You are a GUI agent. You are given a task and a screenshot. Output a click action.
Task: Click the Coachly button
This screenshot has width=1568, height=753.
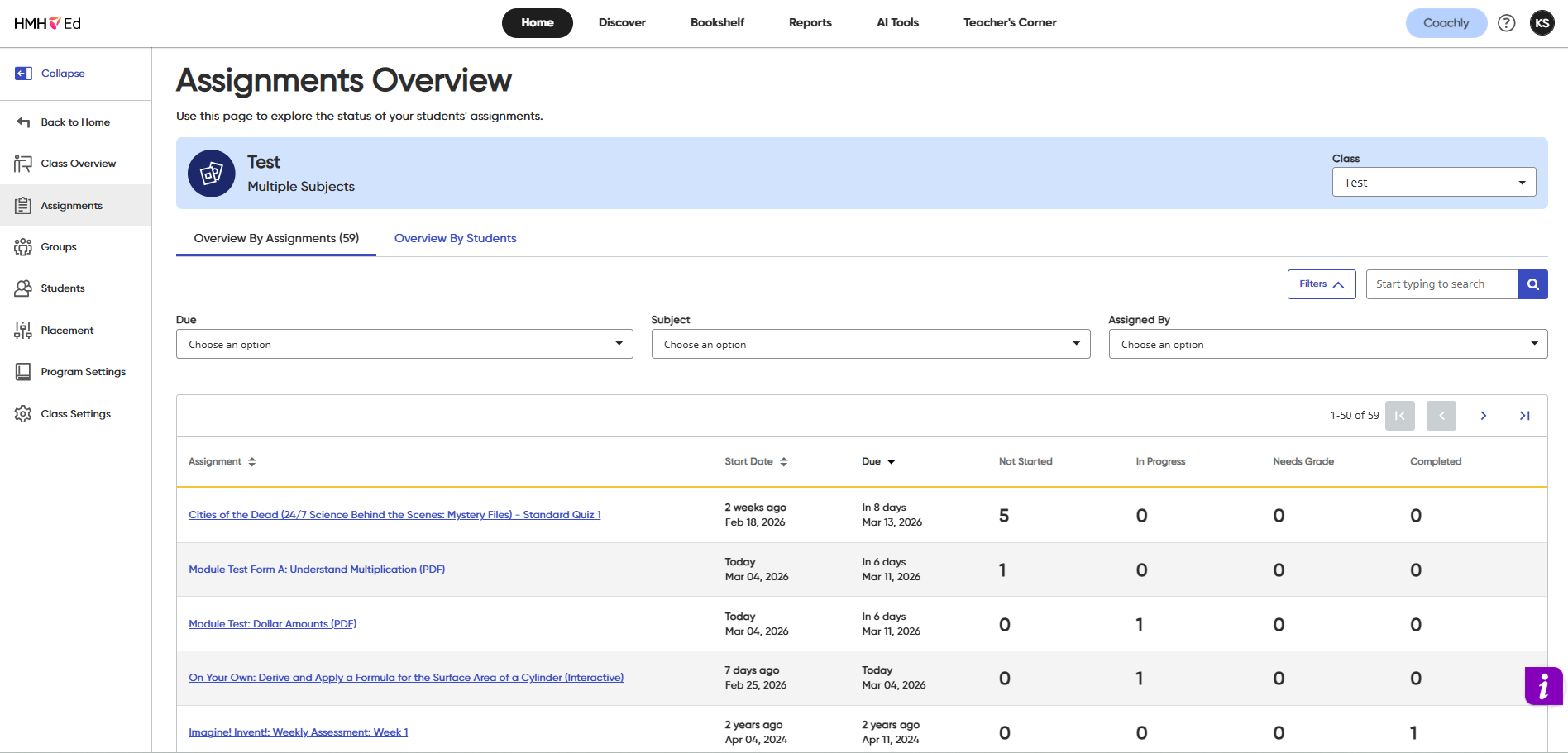pyautogui.click(x=1446, y=23)
